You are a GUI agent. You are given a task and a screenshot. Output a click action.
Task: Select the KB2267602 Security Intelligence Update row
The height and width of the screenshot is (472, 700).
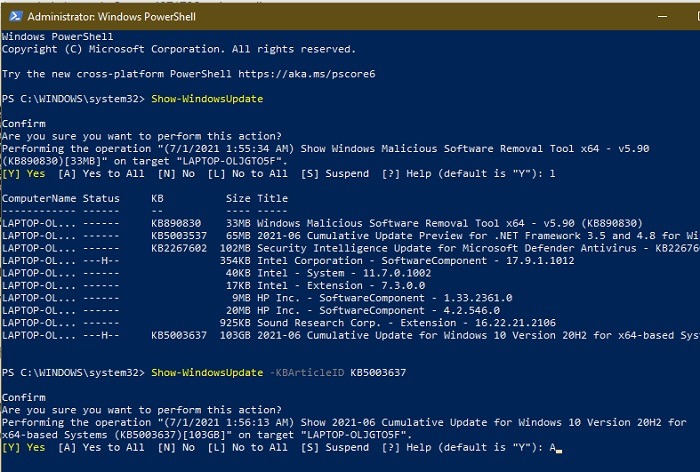[400, 248]
